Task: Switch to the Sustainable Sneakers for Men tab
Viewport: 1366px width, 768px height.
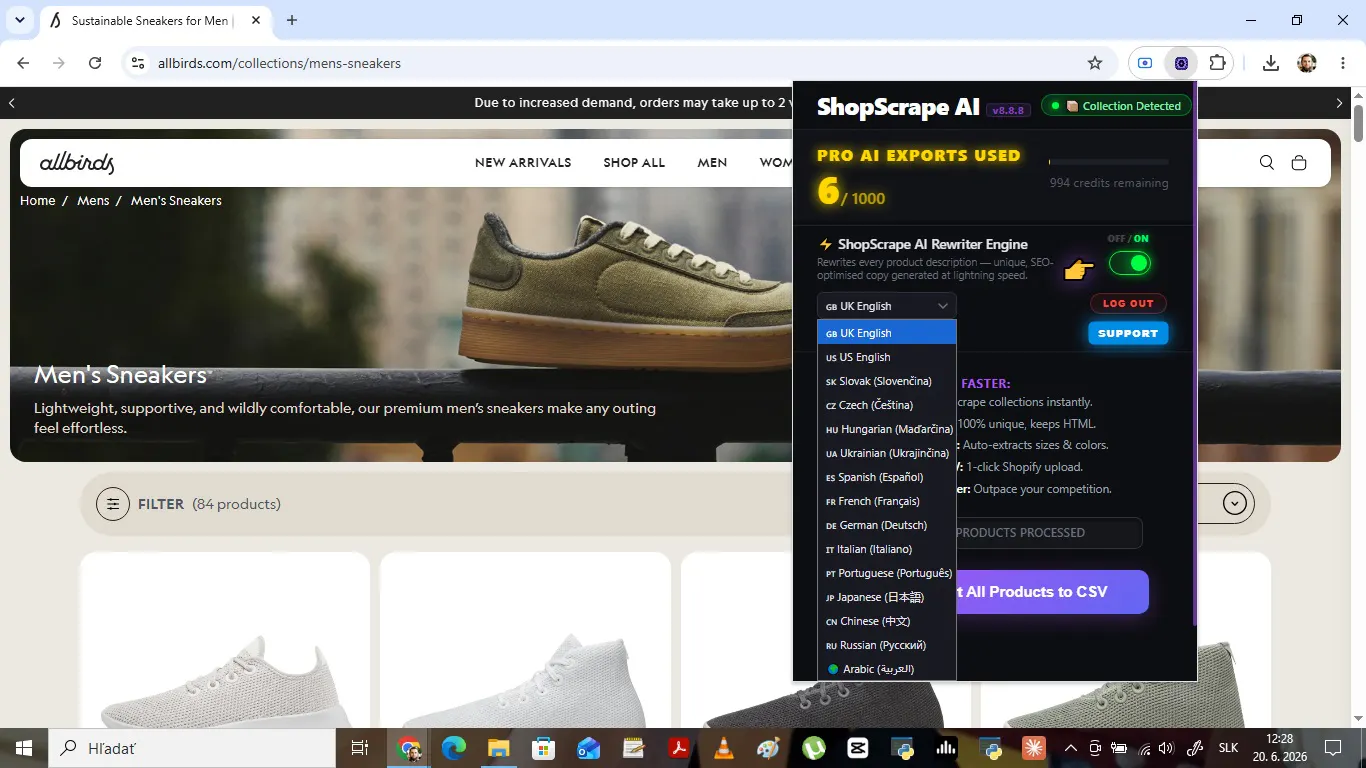Action: click(x=155, y=20)
